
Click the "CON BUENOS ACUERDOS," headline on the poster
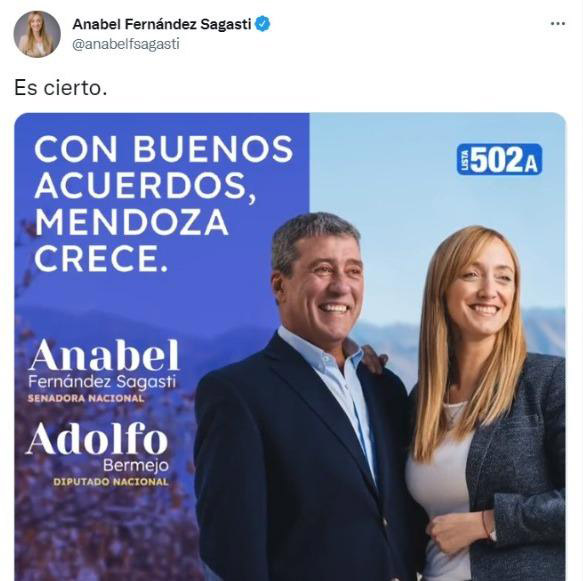point(164,167)
